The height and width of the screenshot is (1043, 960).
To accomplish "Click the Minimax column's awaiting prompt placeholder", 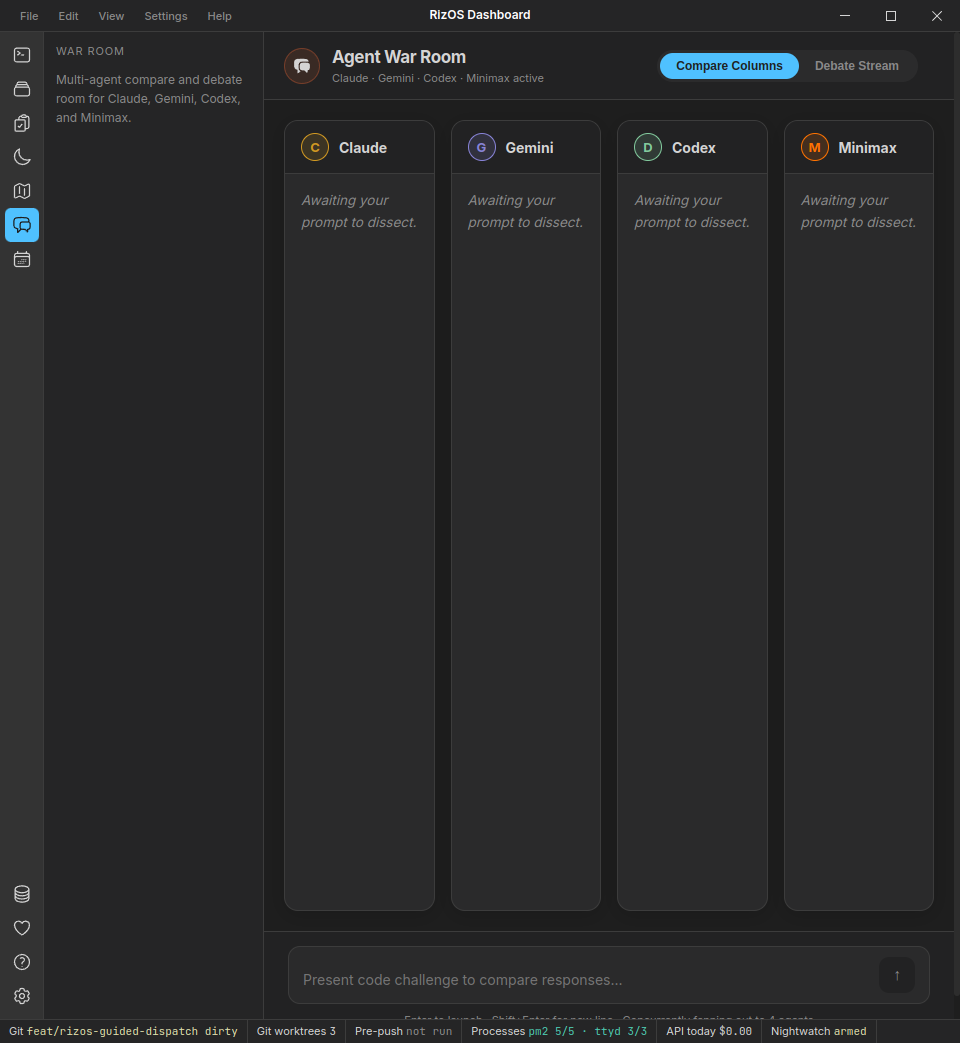I will pos(858,211).
